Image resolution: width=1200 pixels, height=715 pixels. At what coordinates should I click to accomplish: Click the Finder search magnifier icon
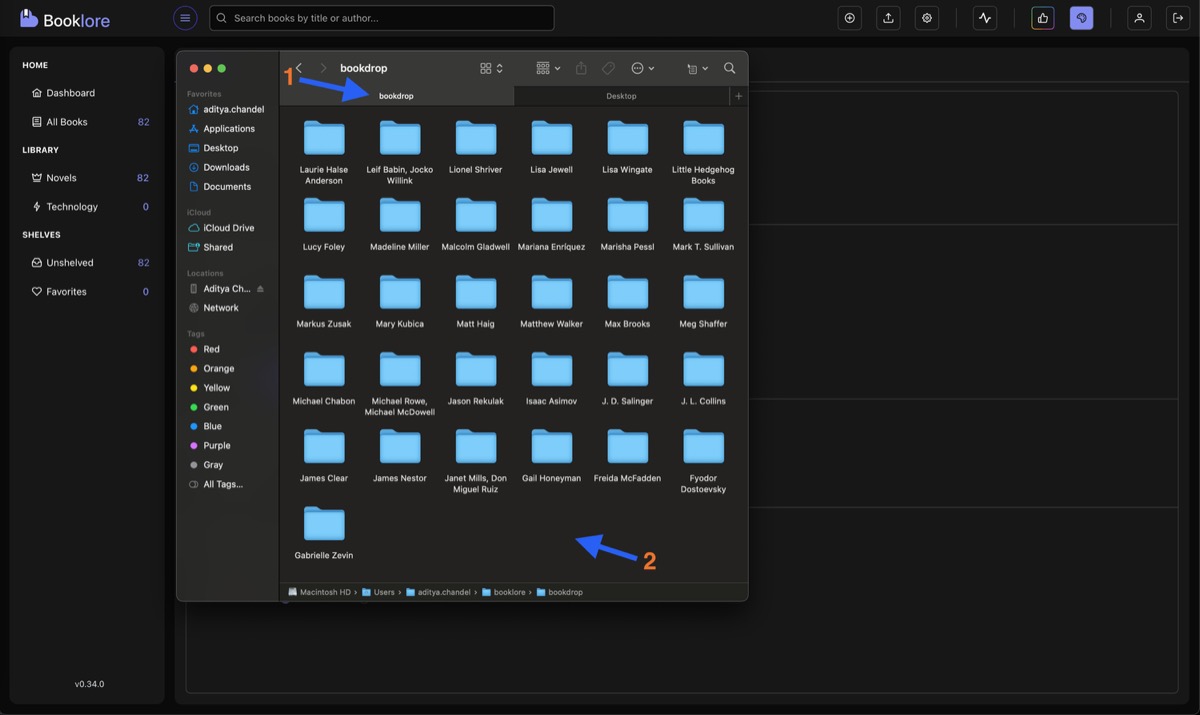click(x=729, y=68)
